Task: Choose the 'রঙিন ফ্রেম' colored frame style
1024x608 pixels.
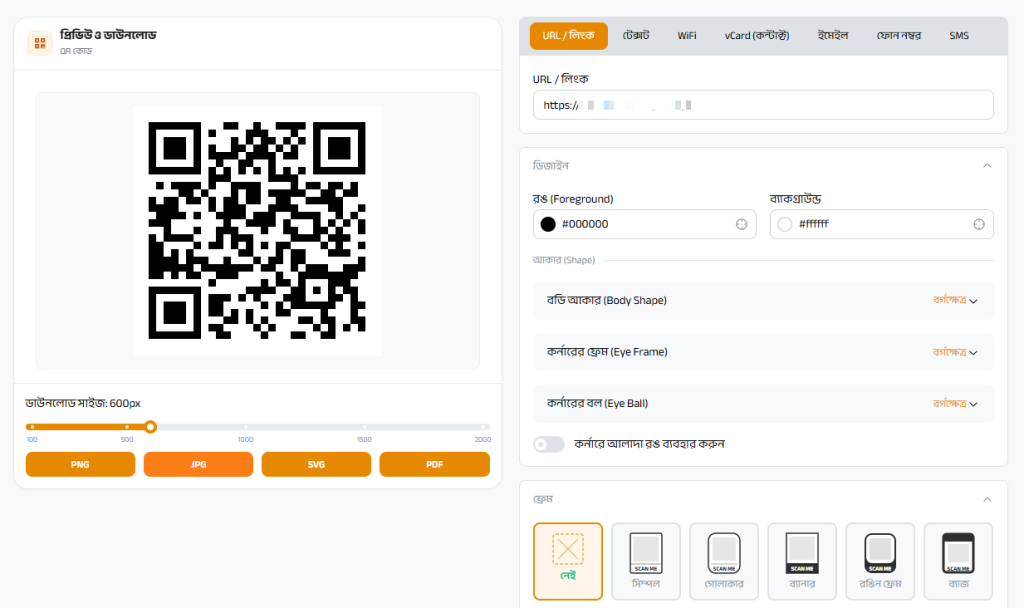Action: click(880, 561)
